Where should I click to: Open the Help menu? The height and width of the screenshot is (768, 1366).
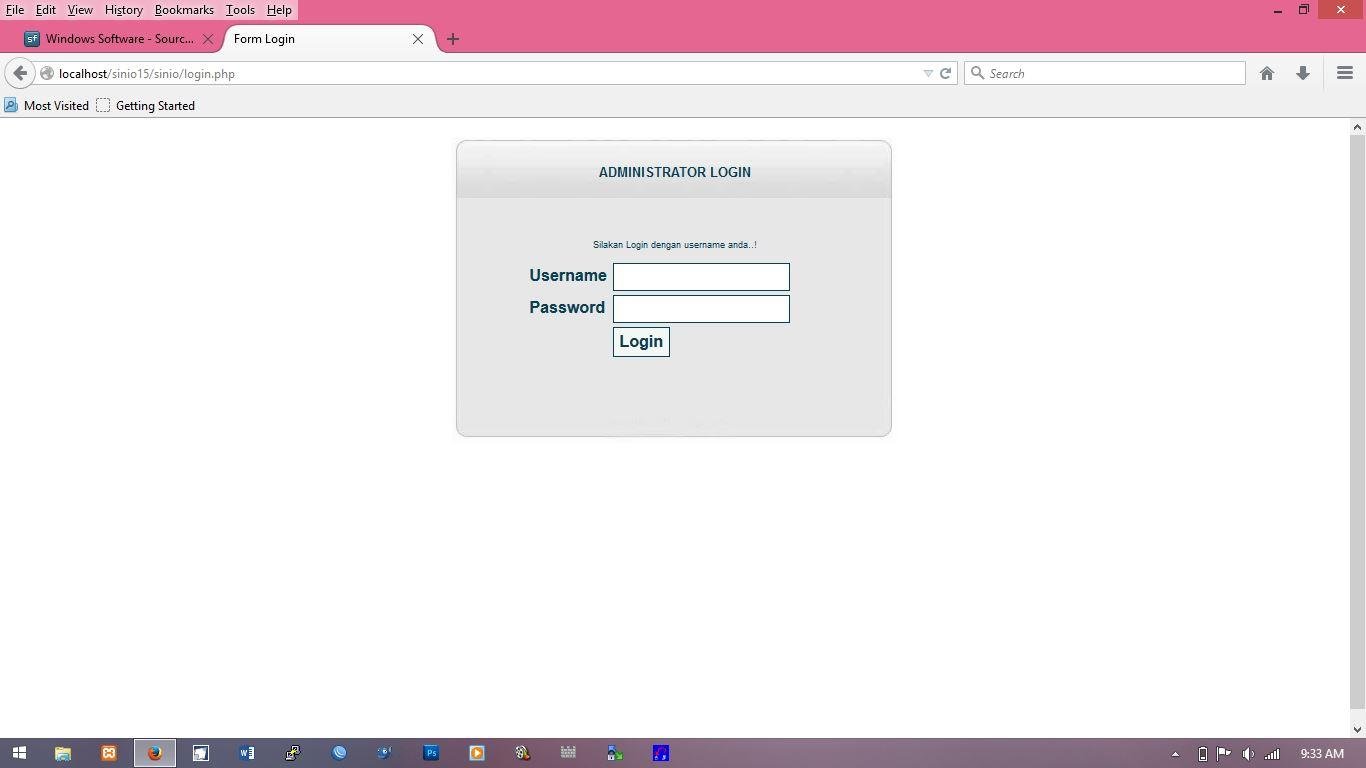coord(279,9)
